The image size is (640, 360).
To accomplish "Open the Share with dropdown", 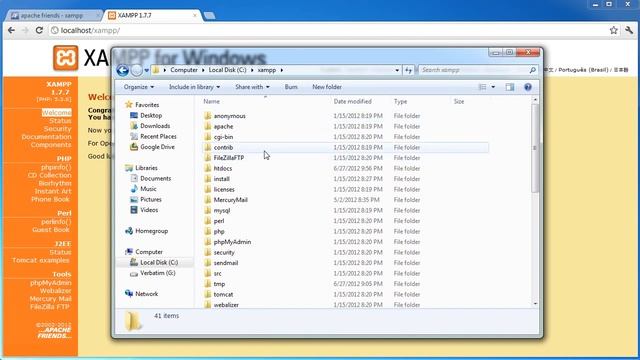I will coord(252,87).
